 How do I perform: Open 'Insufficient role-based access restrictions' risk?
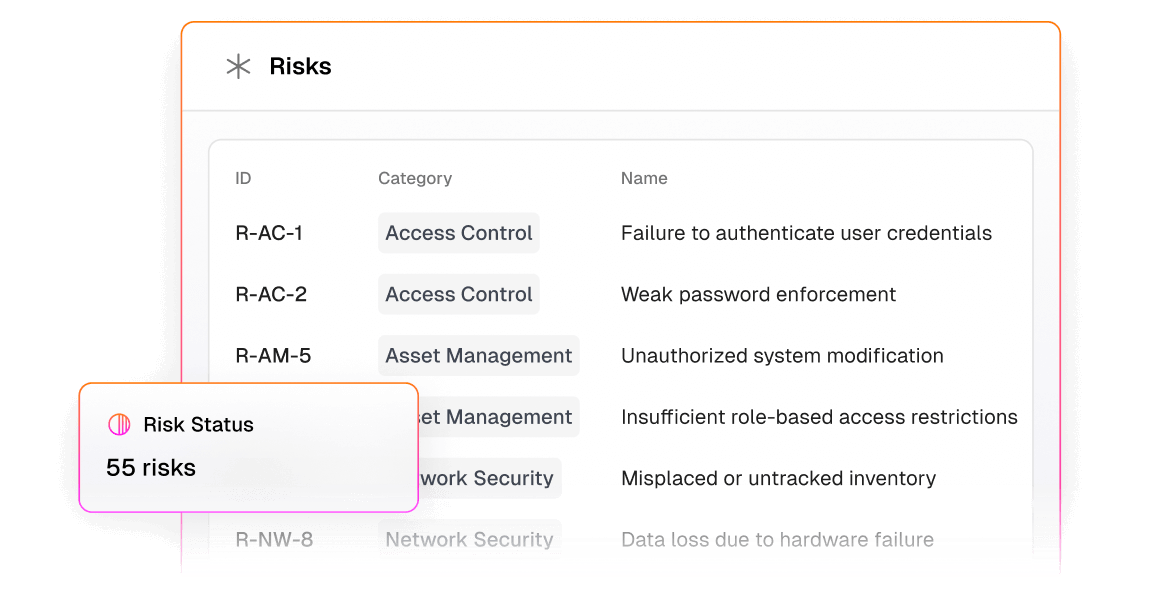(x=819, y=417)
